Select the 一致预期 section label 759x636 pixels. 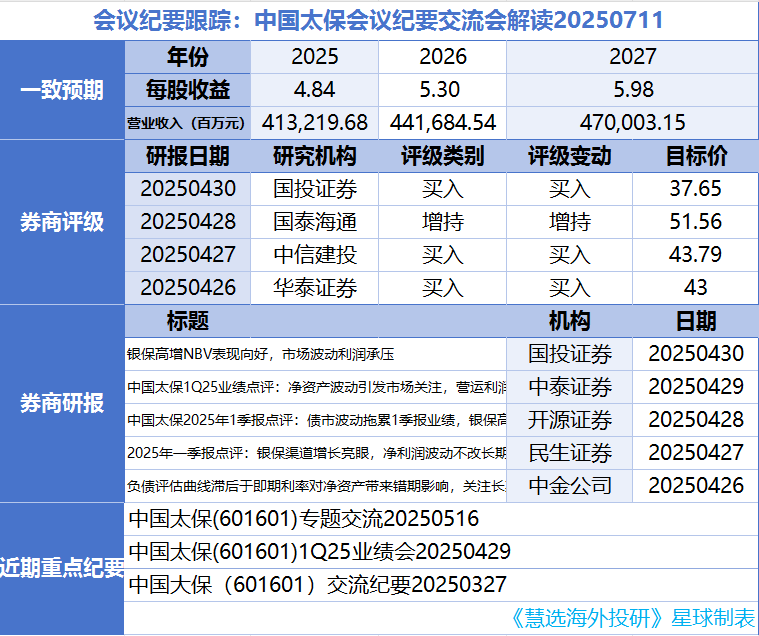(x=62, y=90)
